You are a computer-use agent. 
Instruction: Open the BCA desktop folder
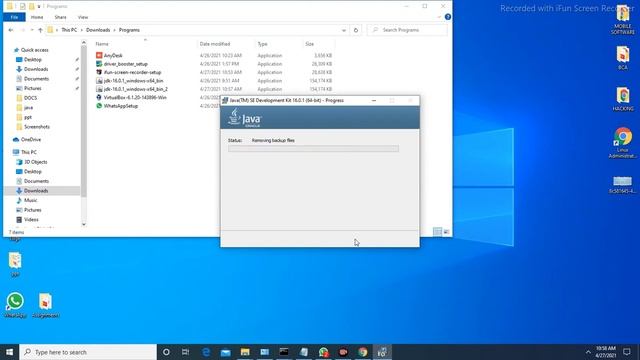click(622, 58)
